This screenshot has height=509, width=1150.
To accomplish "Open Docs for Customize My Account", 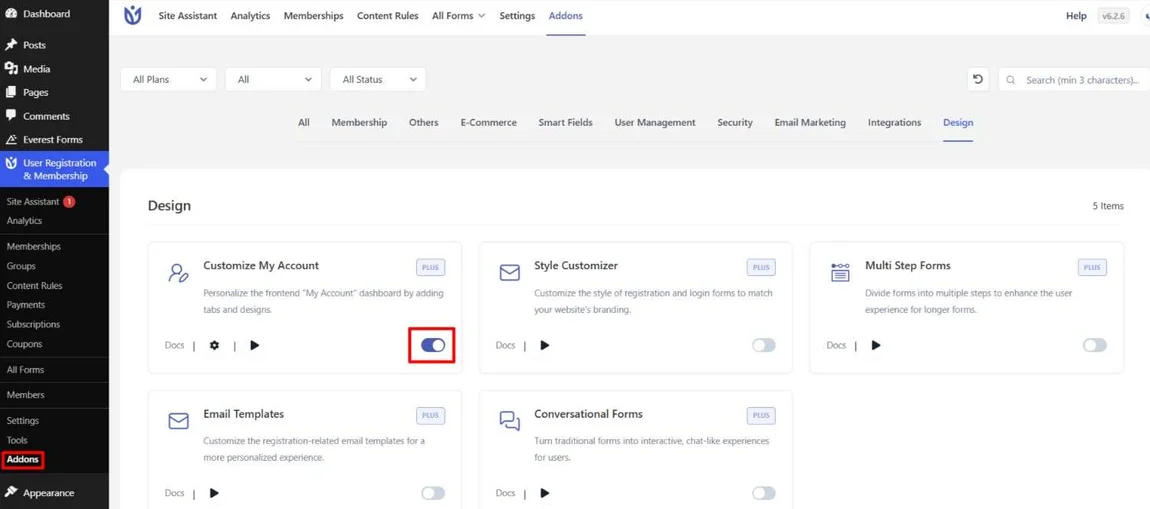I will [175, 345].
